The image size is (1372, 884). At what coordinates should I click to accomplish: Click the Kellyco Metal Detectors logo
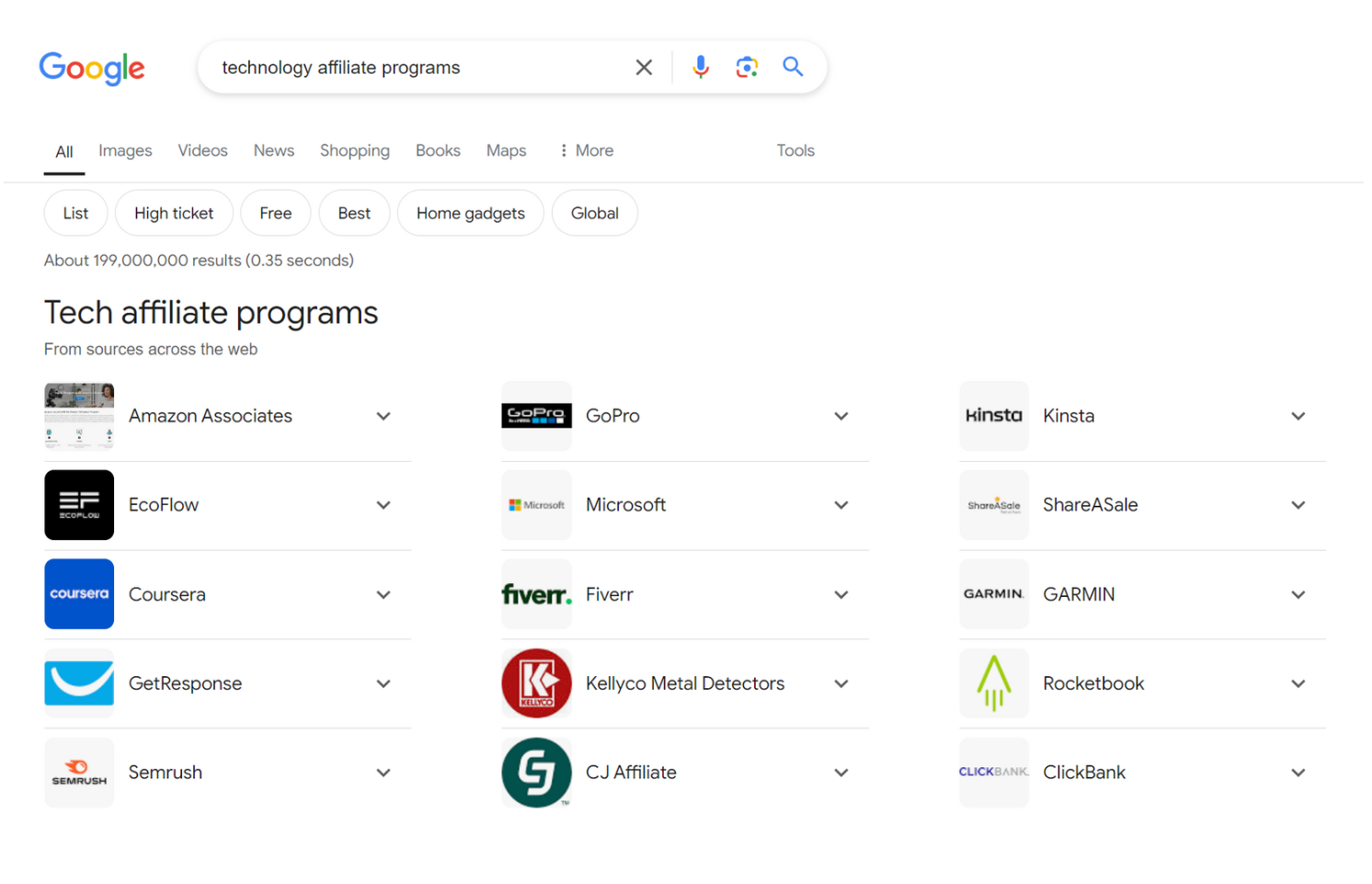click(536, 683)
